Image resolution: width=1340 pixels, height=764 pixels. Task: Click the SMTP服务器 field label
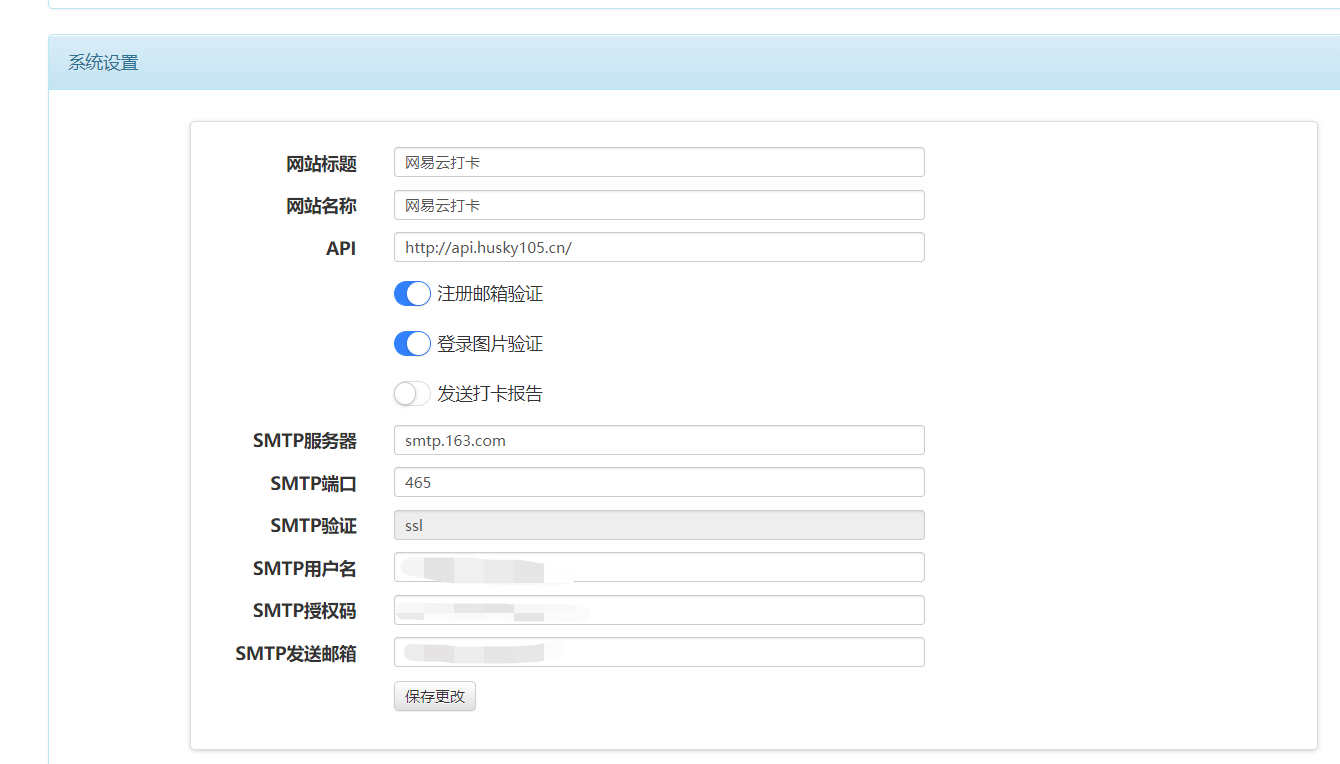pyautogui.click(x=305, y=441)
